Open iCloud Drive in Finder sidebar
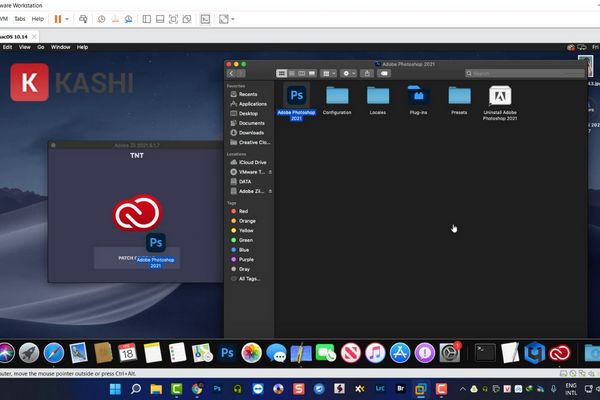The width and height of the screenshot is (600, 400). pos(252,162)
